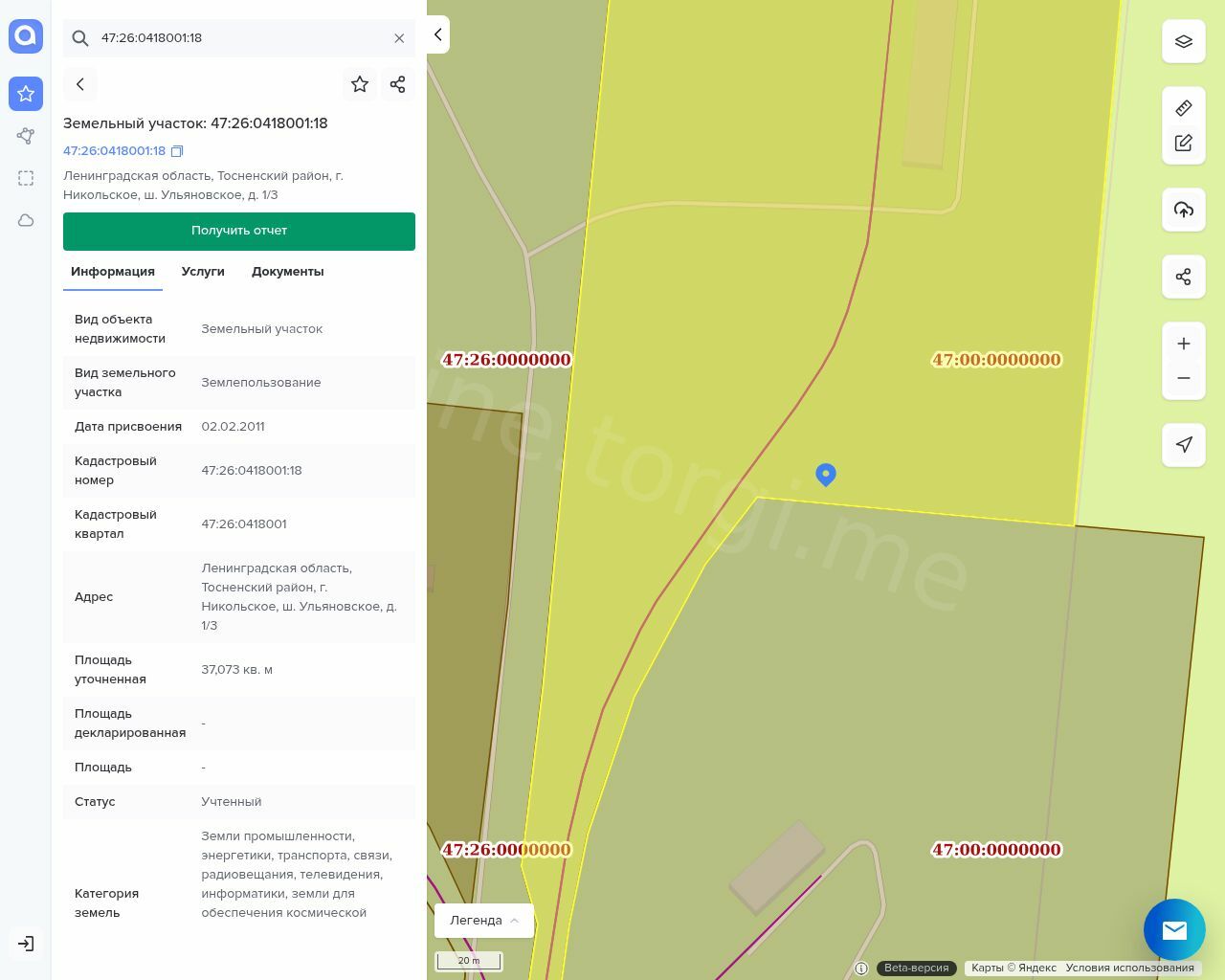Click the Получить отчет button
Image resolution: width=1225 pixels, height=980 pixels.
[239, 231]
